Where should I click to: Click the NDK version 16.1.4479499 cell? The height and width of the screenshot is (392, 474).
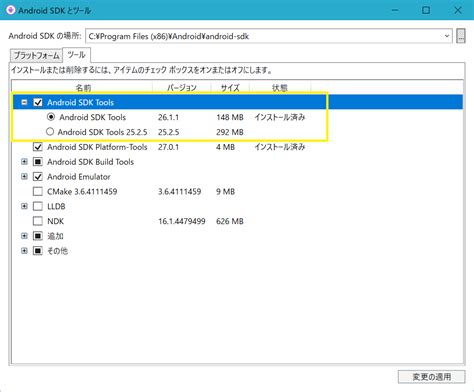tap(182, 221)
